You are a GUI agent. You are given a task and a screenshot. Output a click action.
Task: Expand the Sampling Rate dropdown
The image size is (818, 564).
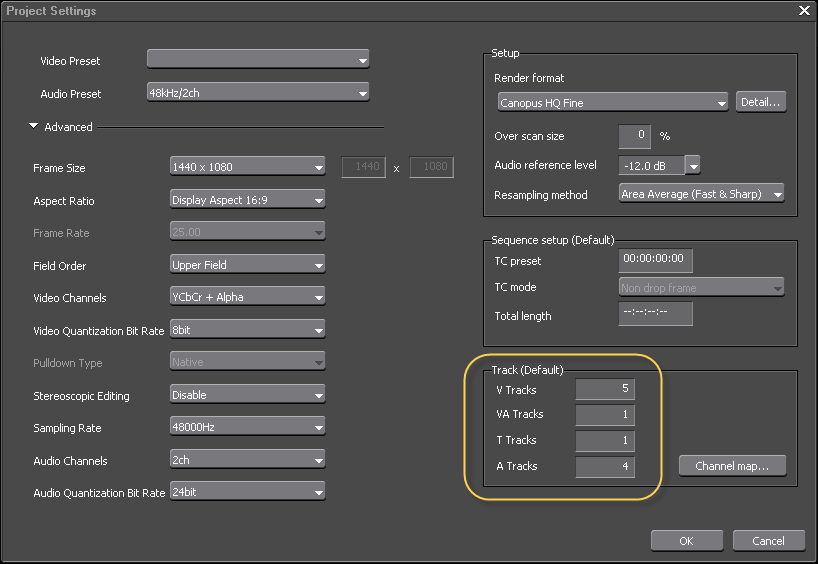(x=248, y=427)
